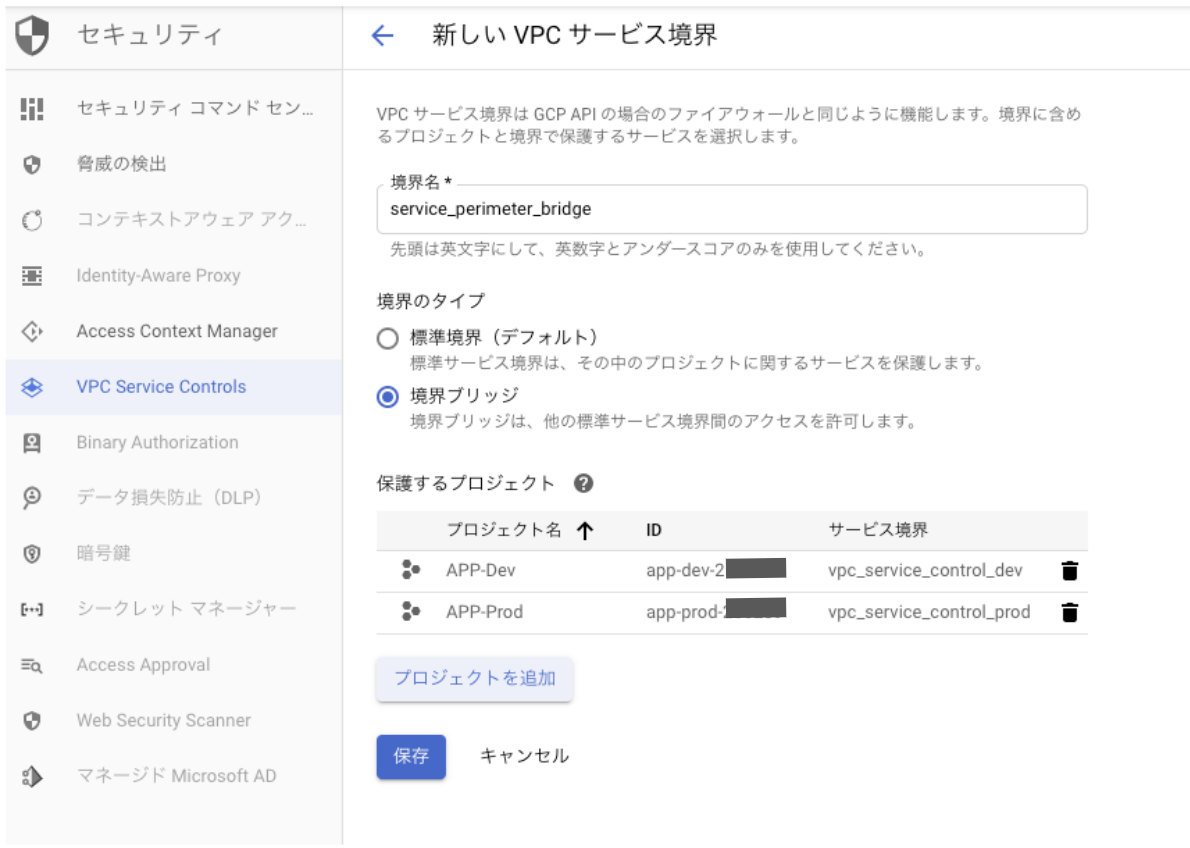
Task: Go back using the blue arrow
Action: [382, 35]
